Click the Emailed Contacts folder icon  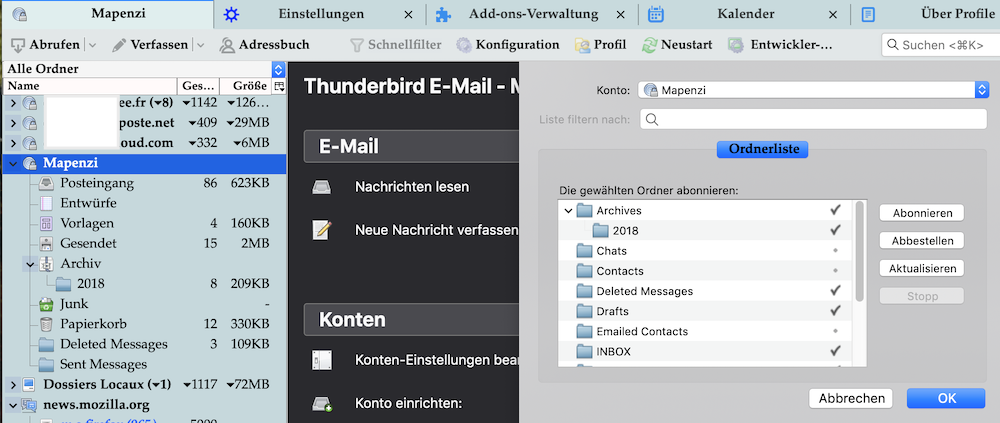(x=585, y=332)
